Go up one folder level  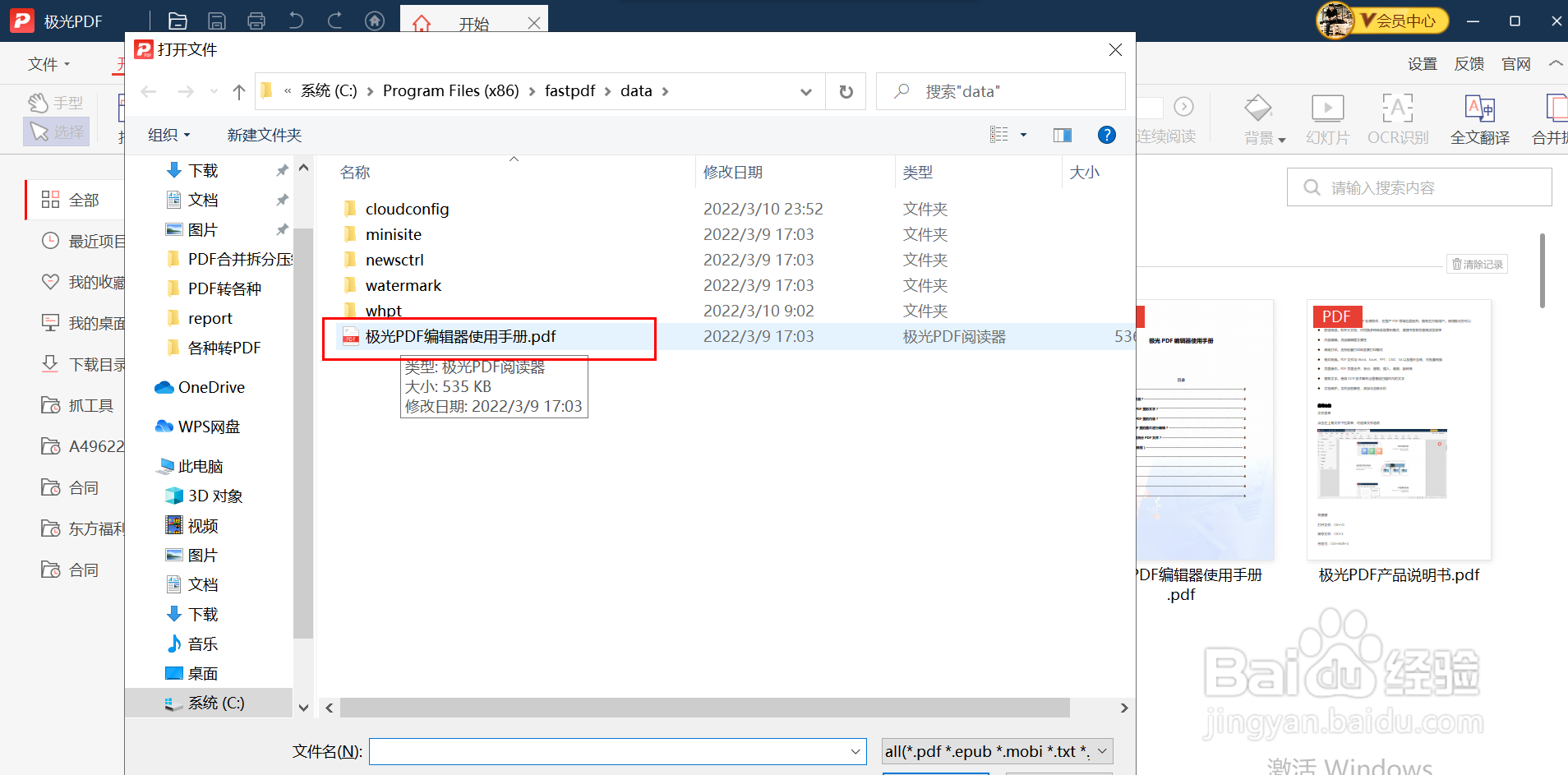[238, 91]
